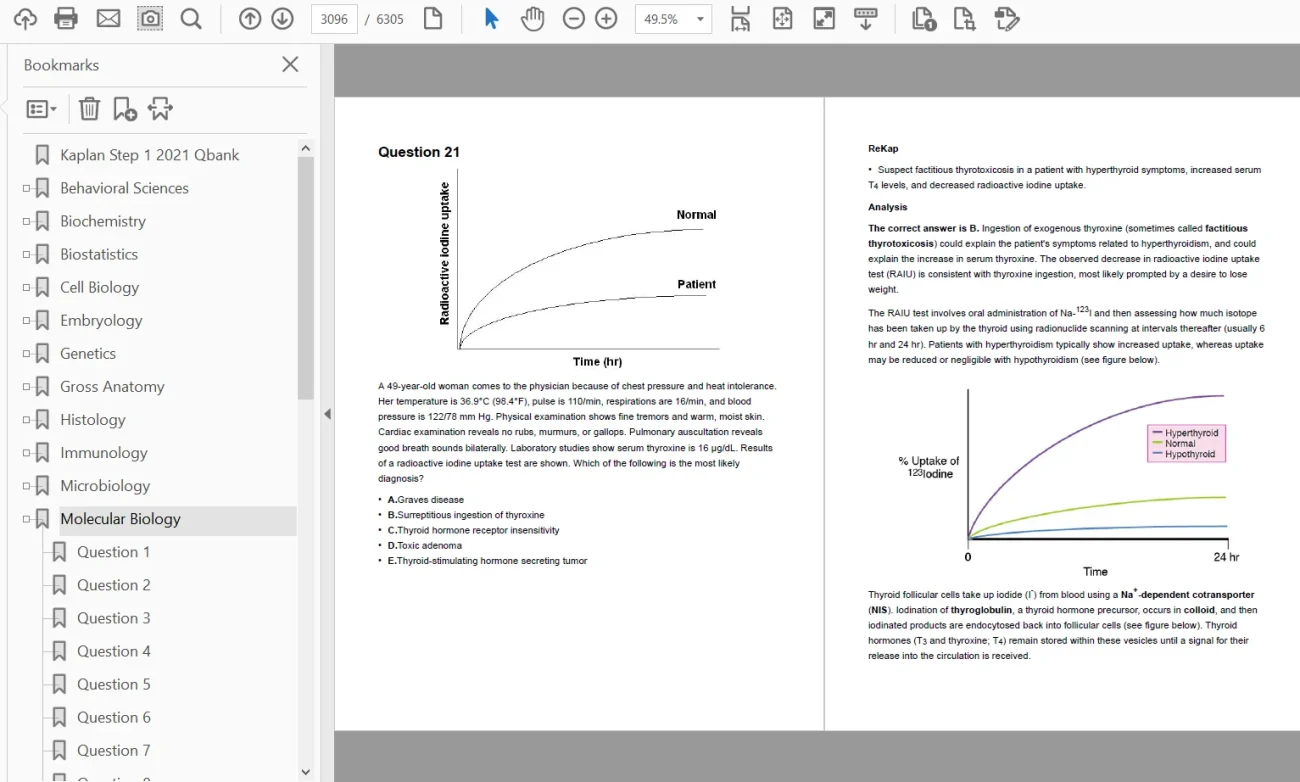Expand the Cell Biology bookmark node
The image size is (1300, 782).
pyautogui.click(x=27, y=287)
